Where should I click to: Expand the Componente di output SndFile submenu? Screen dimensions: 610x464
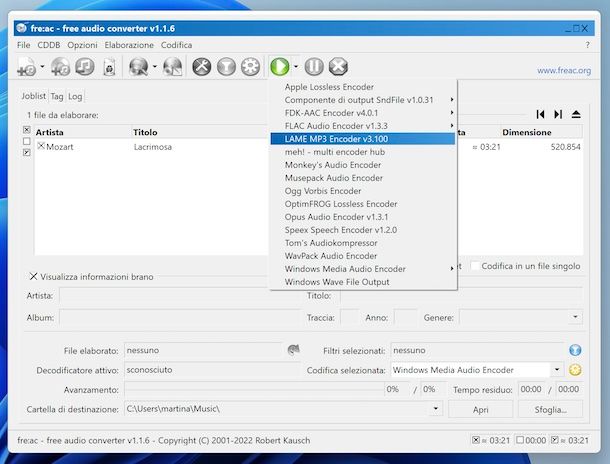tap(363, 100)
